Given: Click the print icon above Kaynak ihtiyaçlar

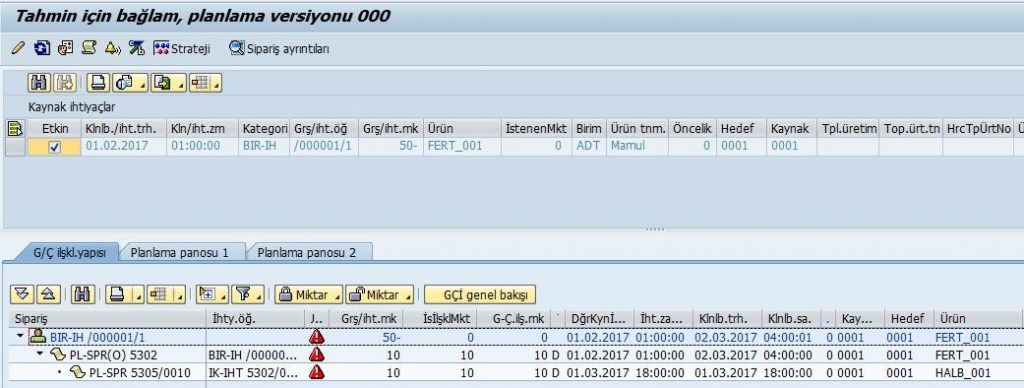Looking at the screenshot, I should click(x=98, y=83).
